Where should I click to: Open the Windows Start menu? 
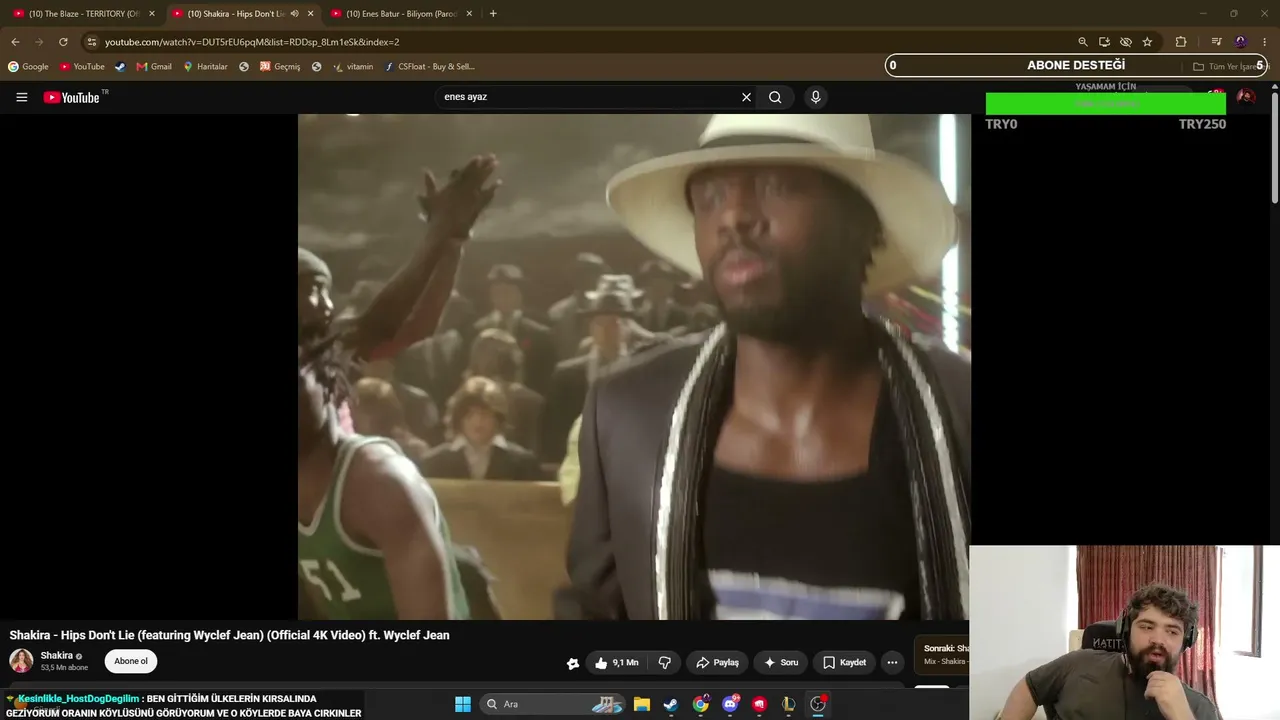click(x=463, y=704)
